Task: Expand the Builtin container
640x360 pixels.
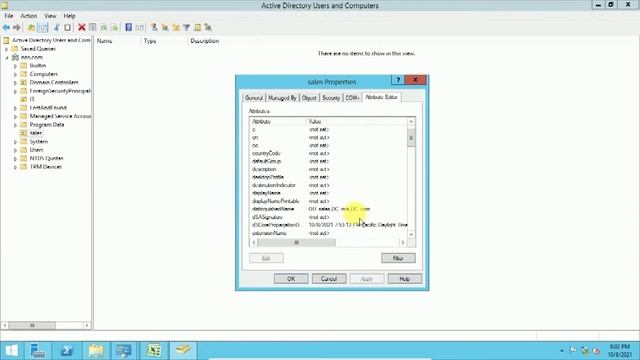Action: (15, 66)
